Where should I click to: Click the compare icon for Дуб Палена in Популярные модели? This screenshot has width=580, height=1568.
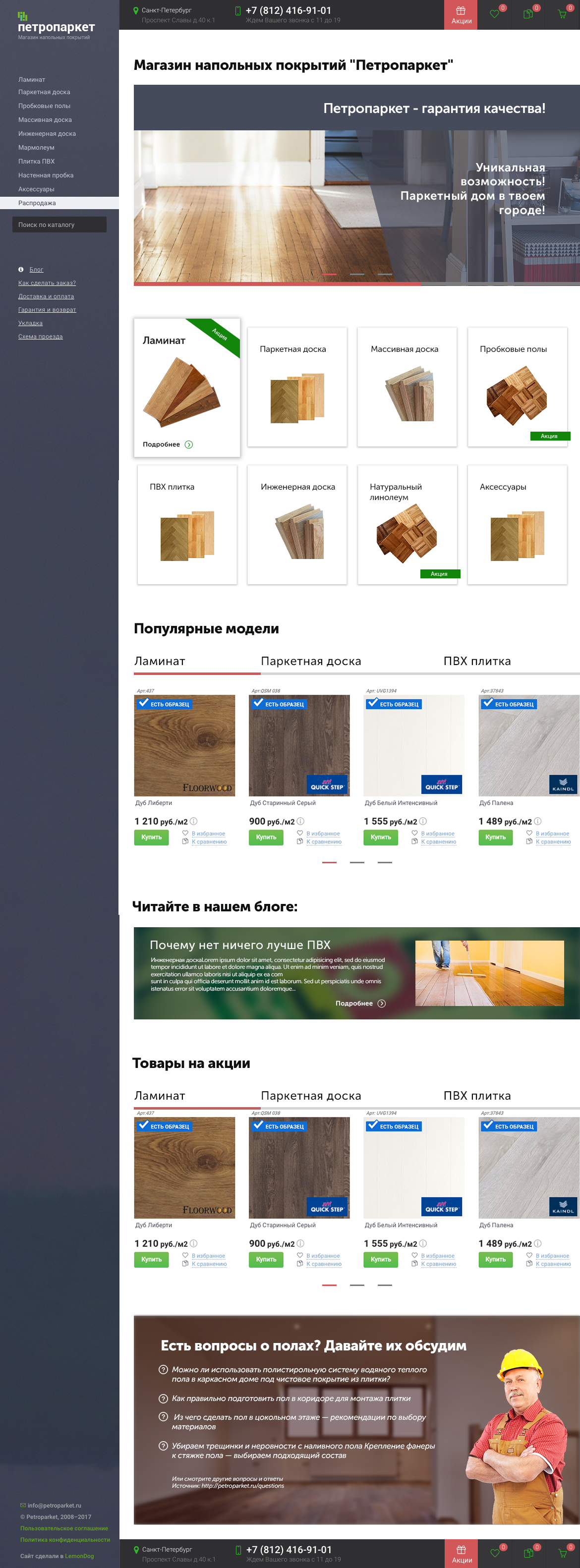pos(529,842)
